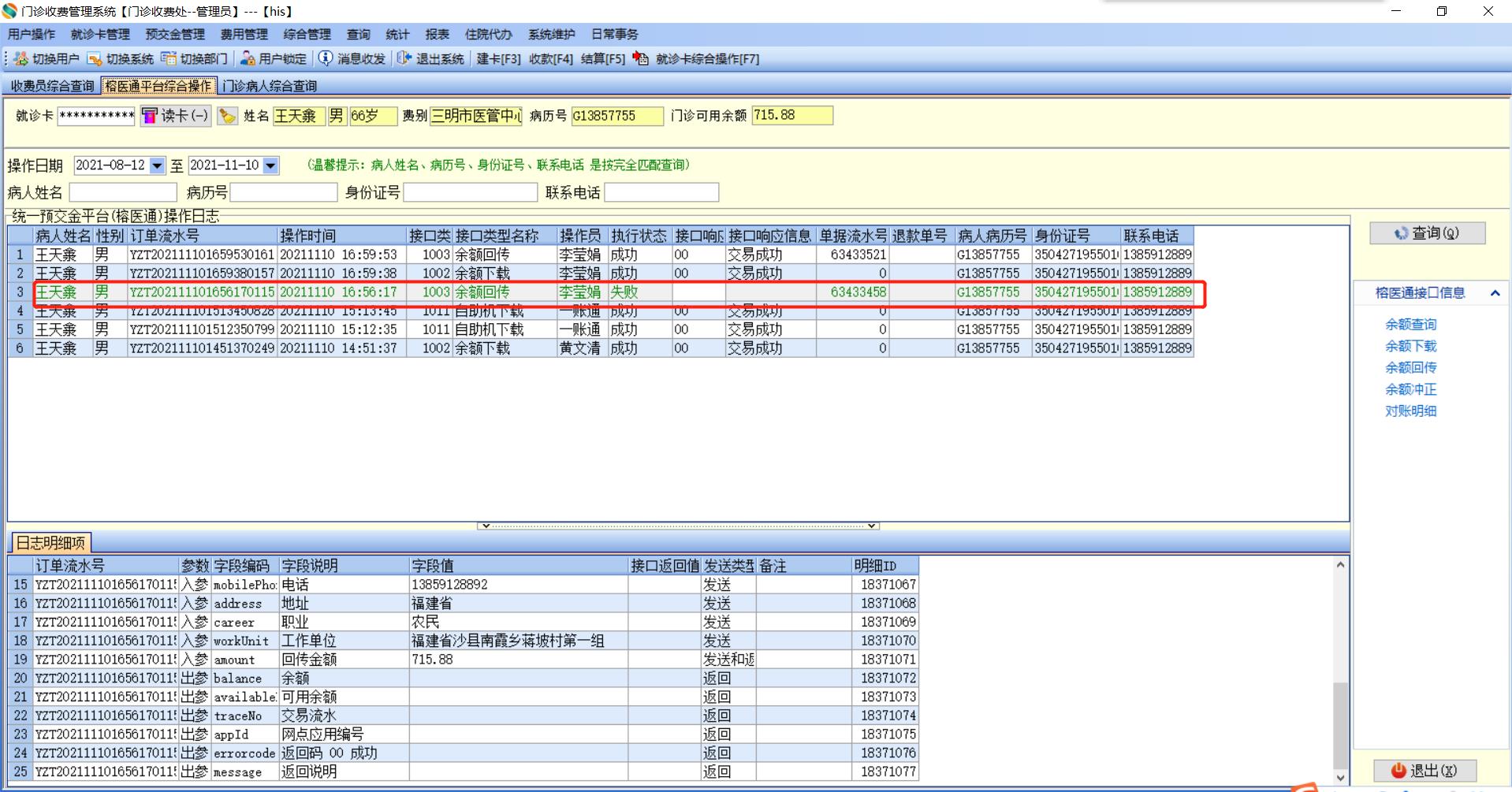1512x792 pixels.
Task: Open the 就诊卡管理 menu
Action: tap(100, 35)
